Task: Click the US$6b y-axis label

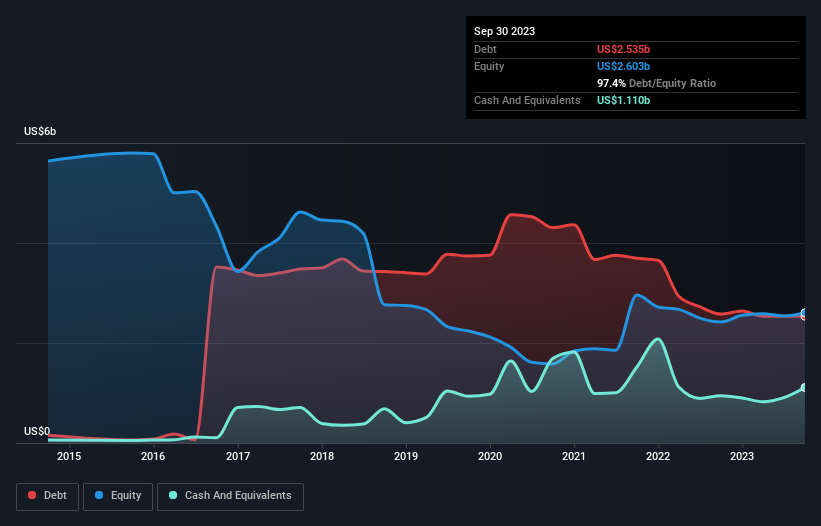Action: coord(40,131)
